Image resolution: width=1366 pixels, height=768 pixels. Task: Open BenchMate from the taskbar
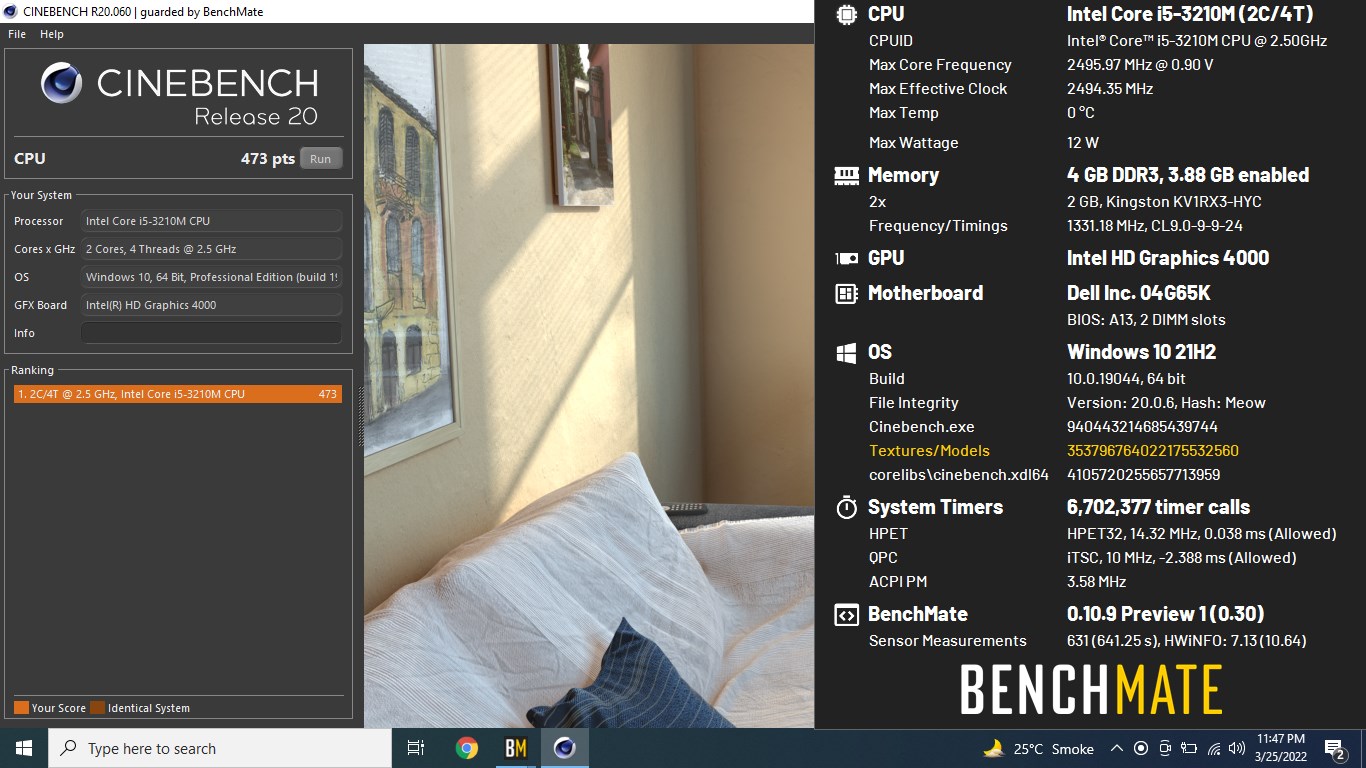pos(515,748)
